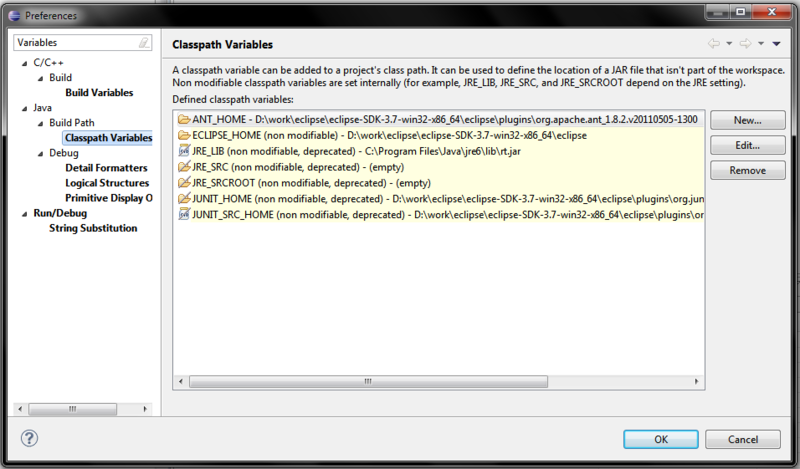Select the JUNIT_HOME row text

[447, 199]
